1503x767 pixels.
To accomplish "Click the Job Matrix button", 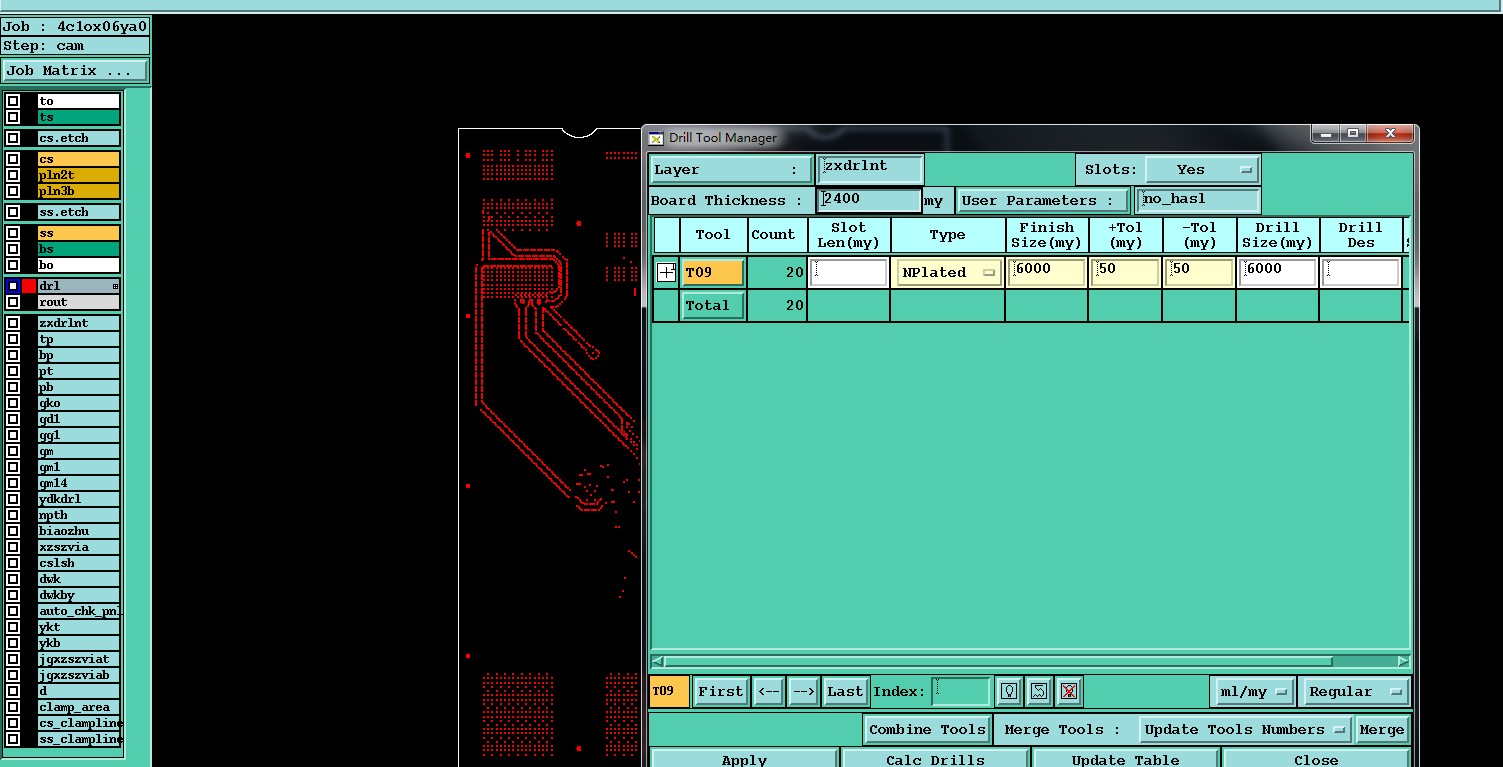I will 75,70.
